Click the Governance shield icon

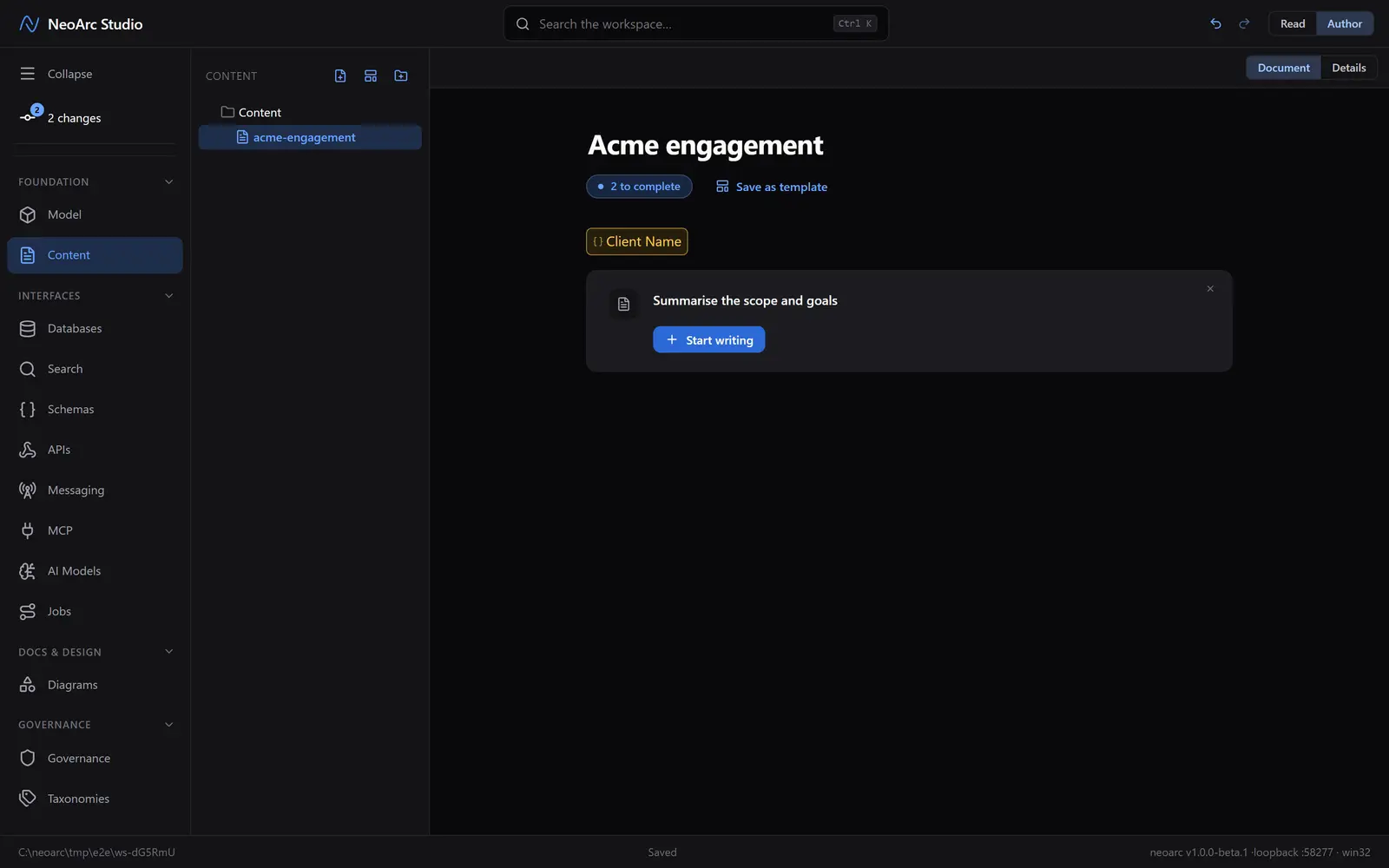[x=28, y=758]
